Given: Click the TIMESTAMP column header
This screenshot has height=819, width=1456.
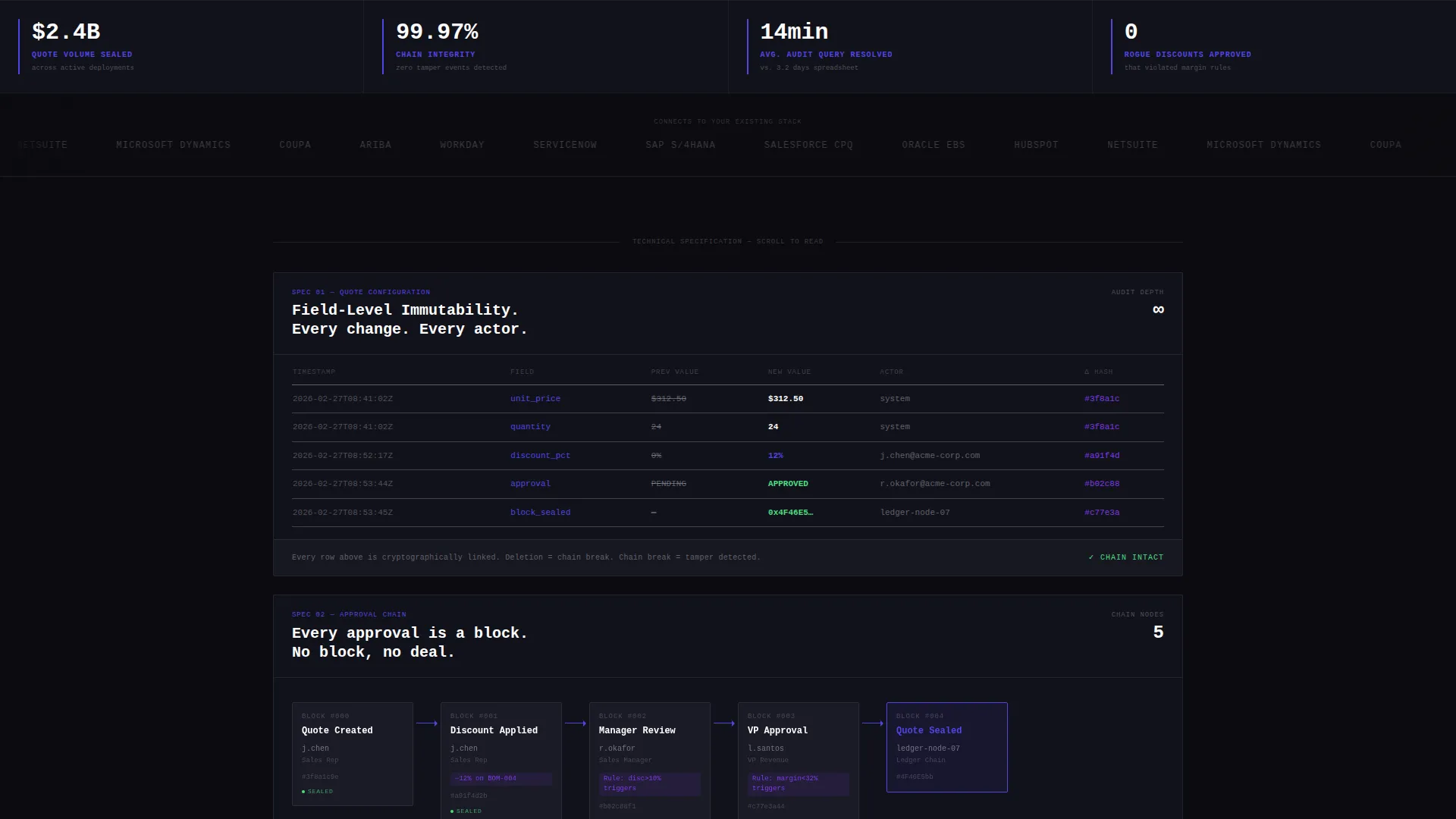Looking at the screenshot, I should [314, 372].
